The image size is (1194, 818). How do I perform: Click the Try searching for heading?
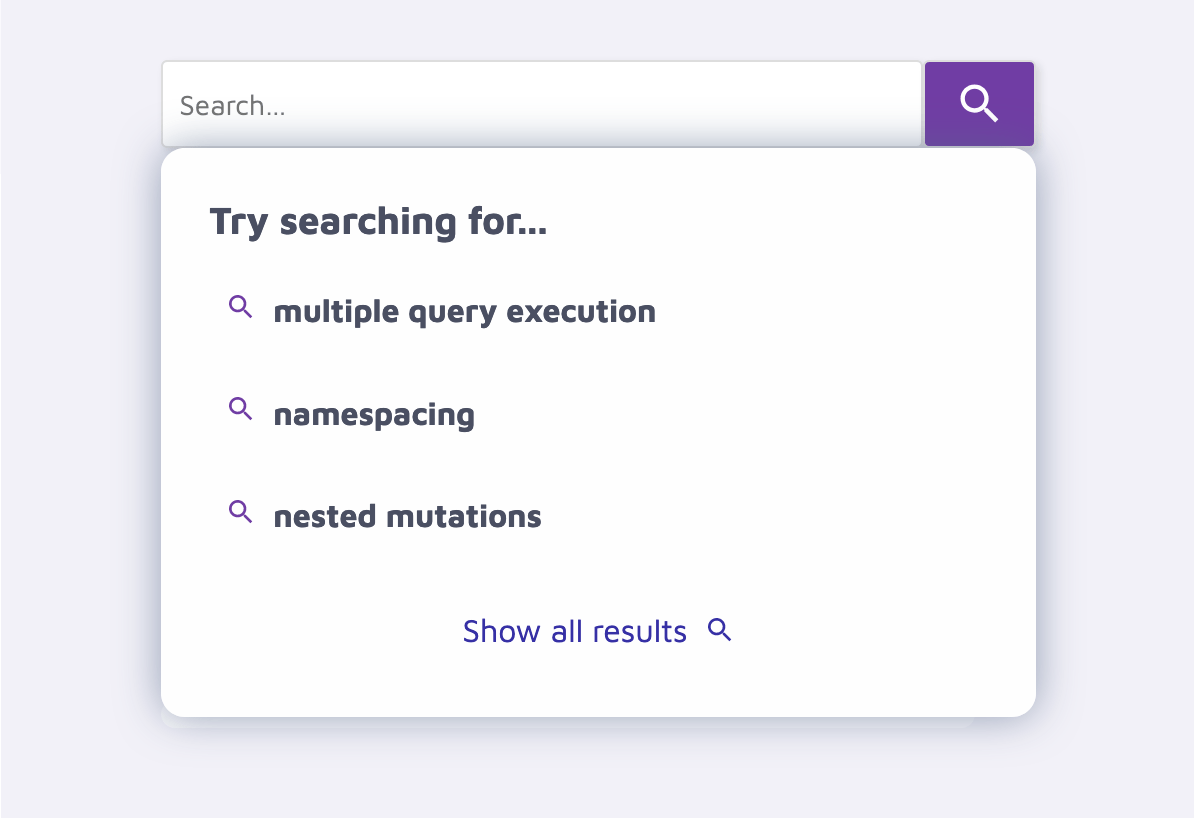378,222
